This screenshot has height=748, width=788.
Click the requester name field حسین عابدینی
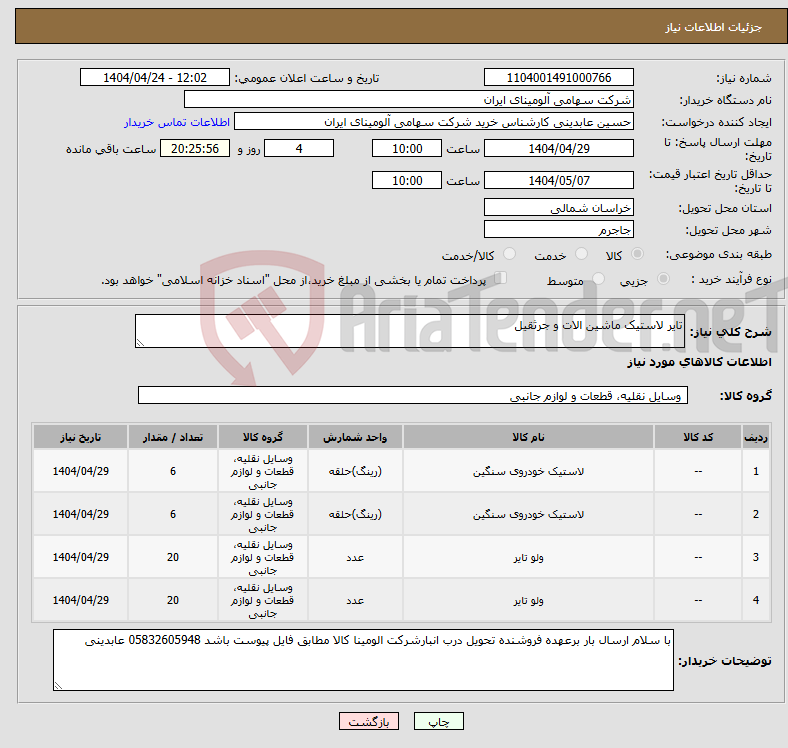(434, 122)
